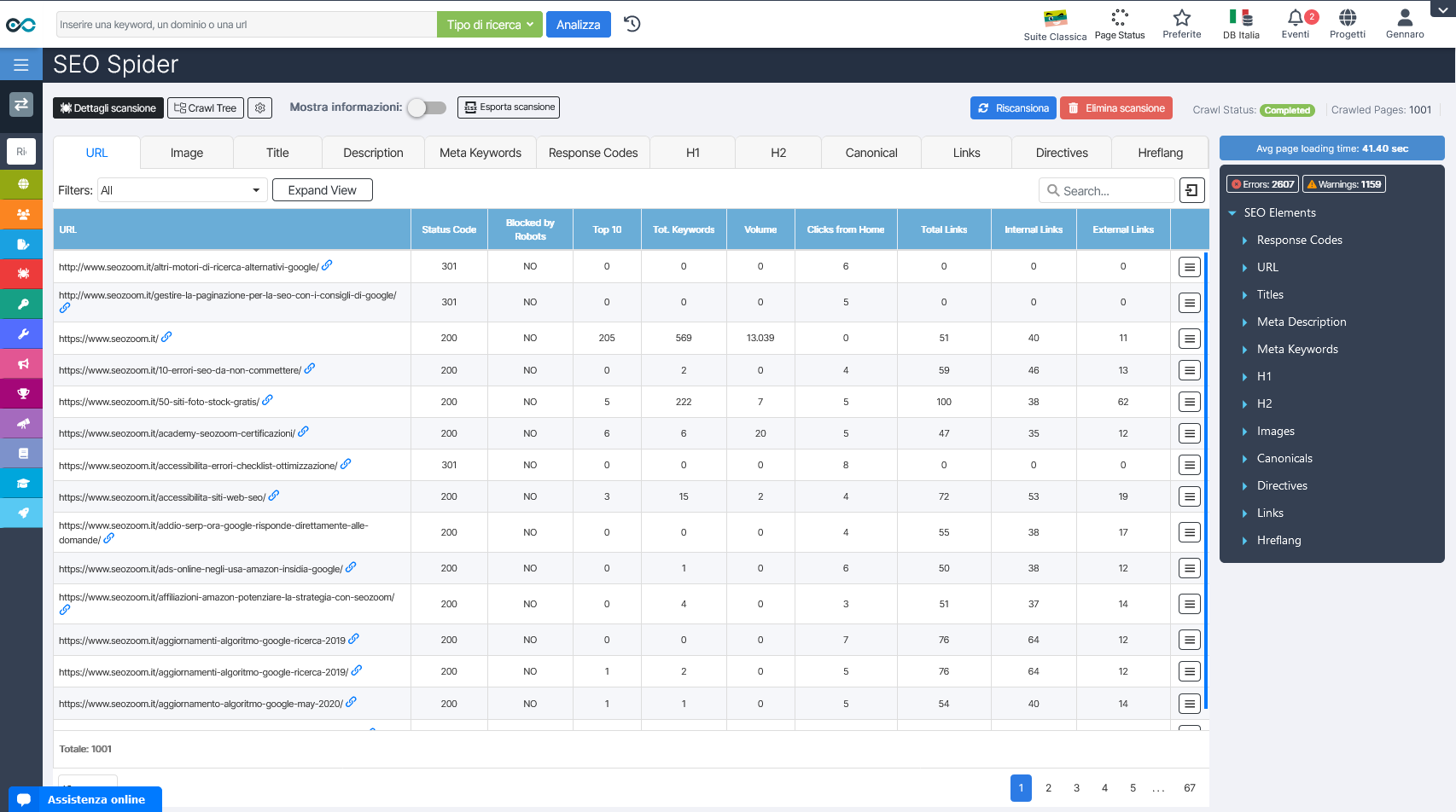Switch to the Description tab

click(373, 153)
